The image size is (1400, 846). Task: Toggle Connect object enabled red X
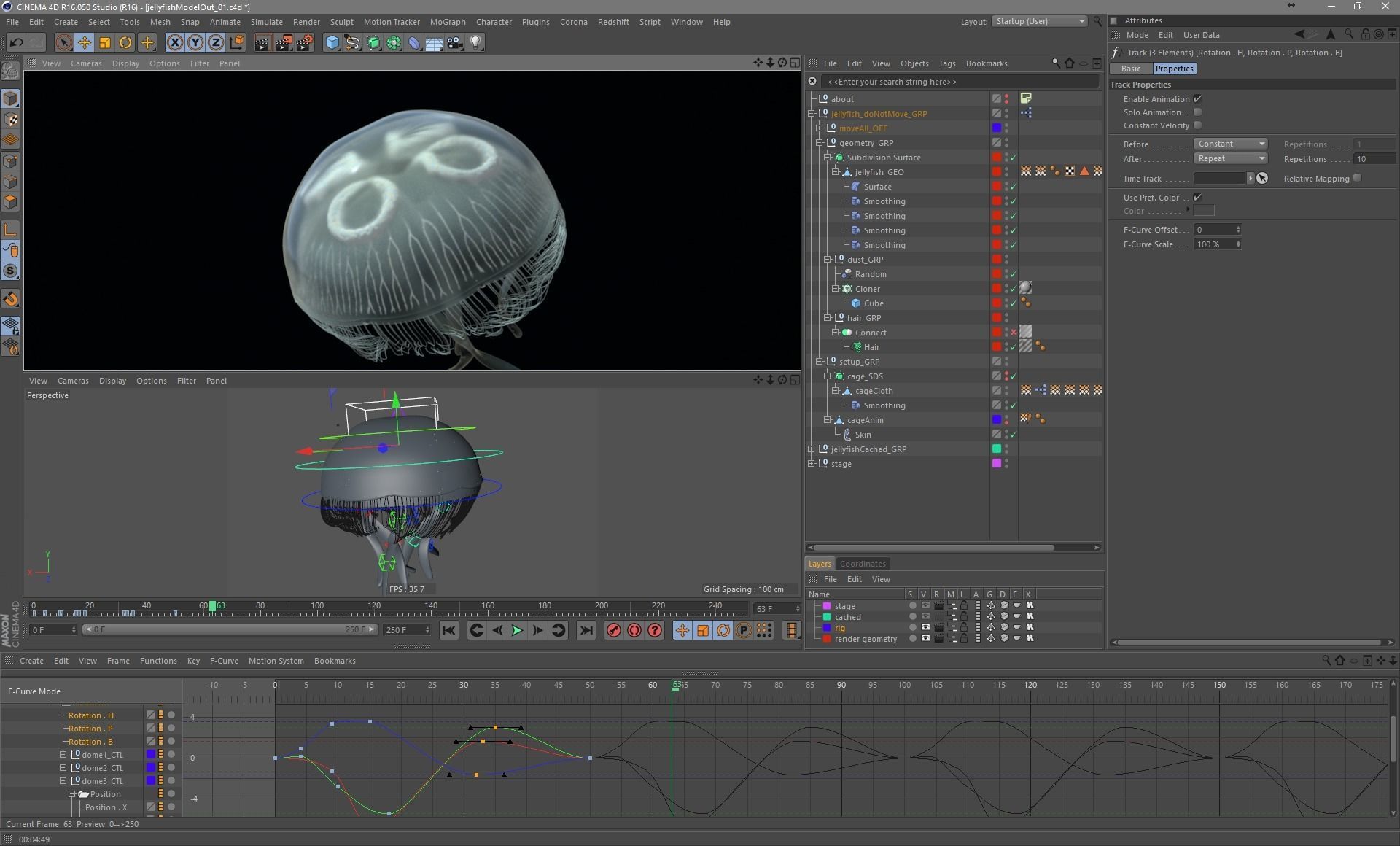click(1014, 333)
